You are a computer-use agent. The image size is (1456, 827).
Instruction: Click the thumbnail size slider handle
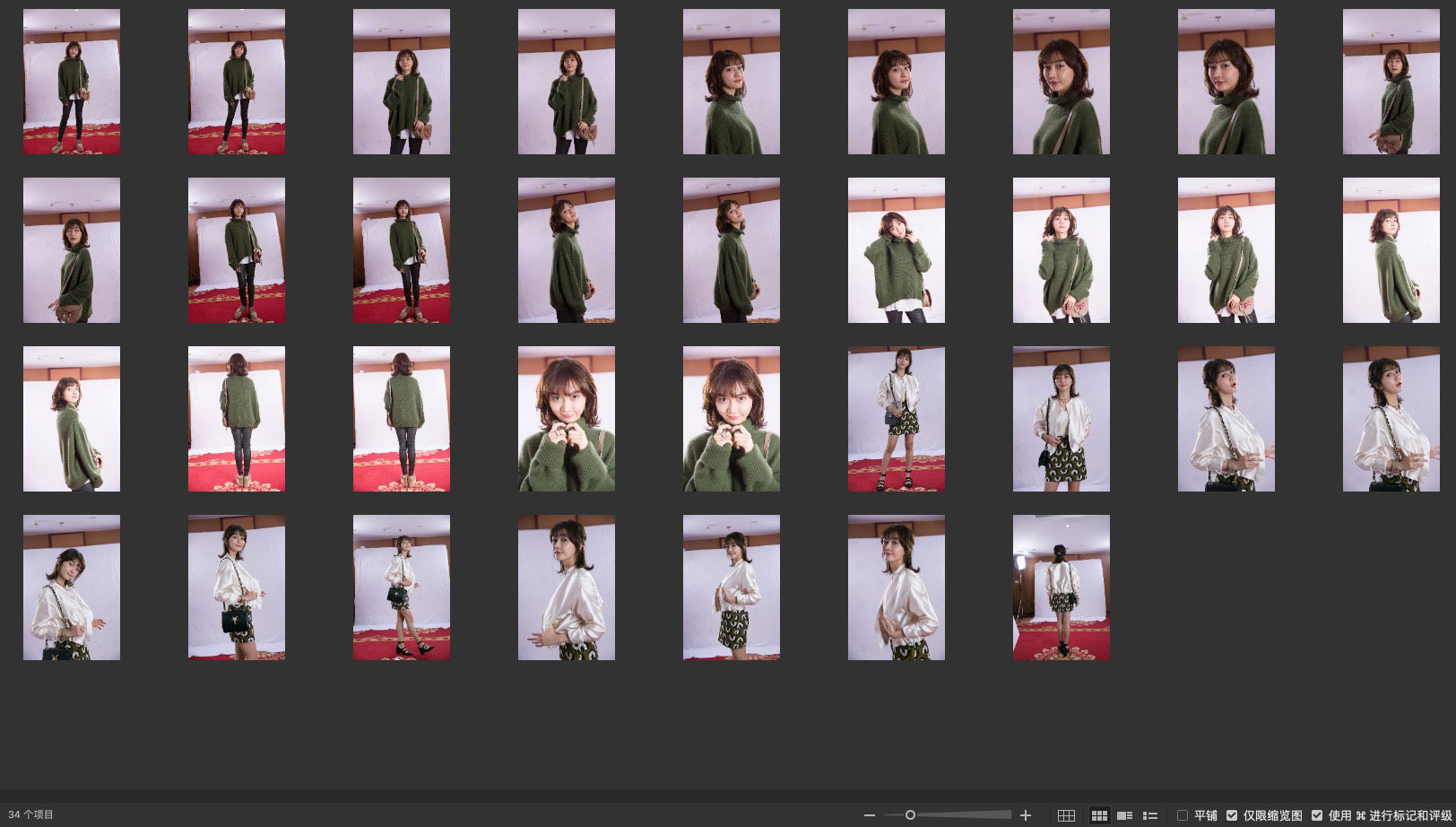click(910, 815)
